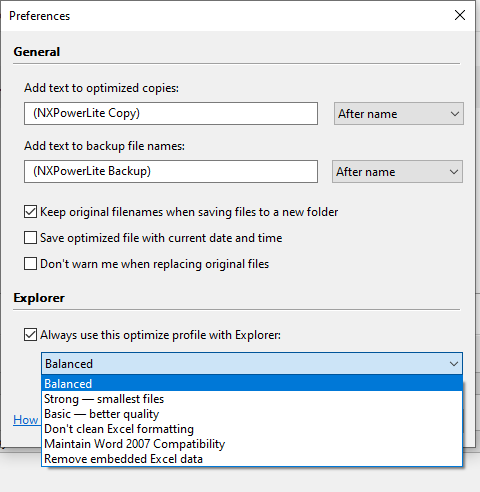Click chevron arrow on optimized copies position dropdown
The image size is (480, 492).
(455, 114)
